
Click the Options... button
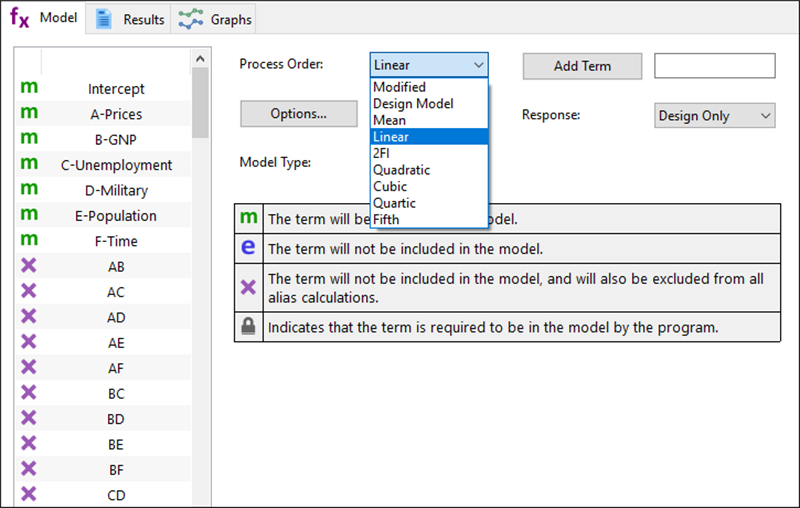click(x=298, y=114)
